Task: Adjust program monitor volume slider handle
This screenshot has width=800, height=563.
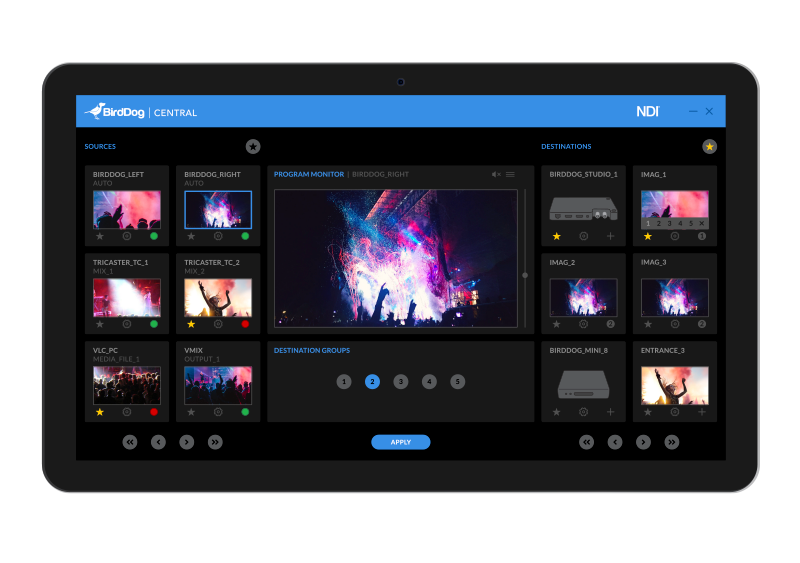Action: click(525, 275)
